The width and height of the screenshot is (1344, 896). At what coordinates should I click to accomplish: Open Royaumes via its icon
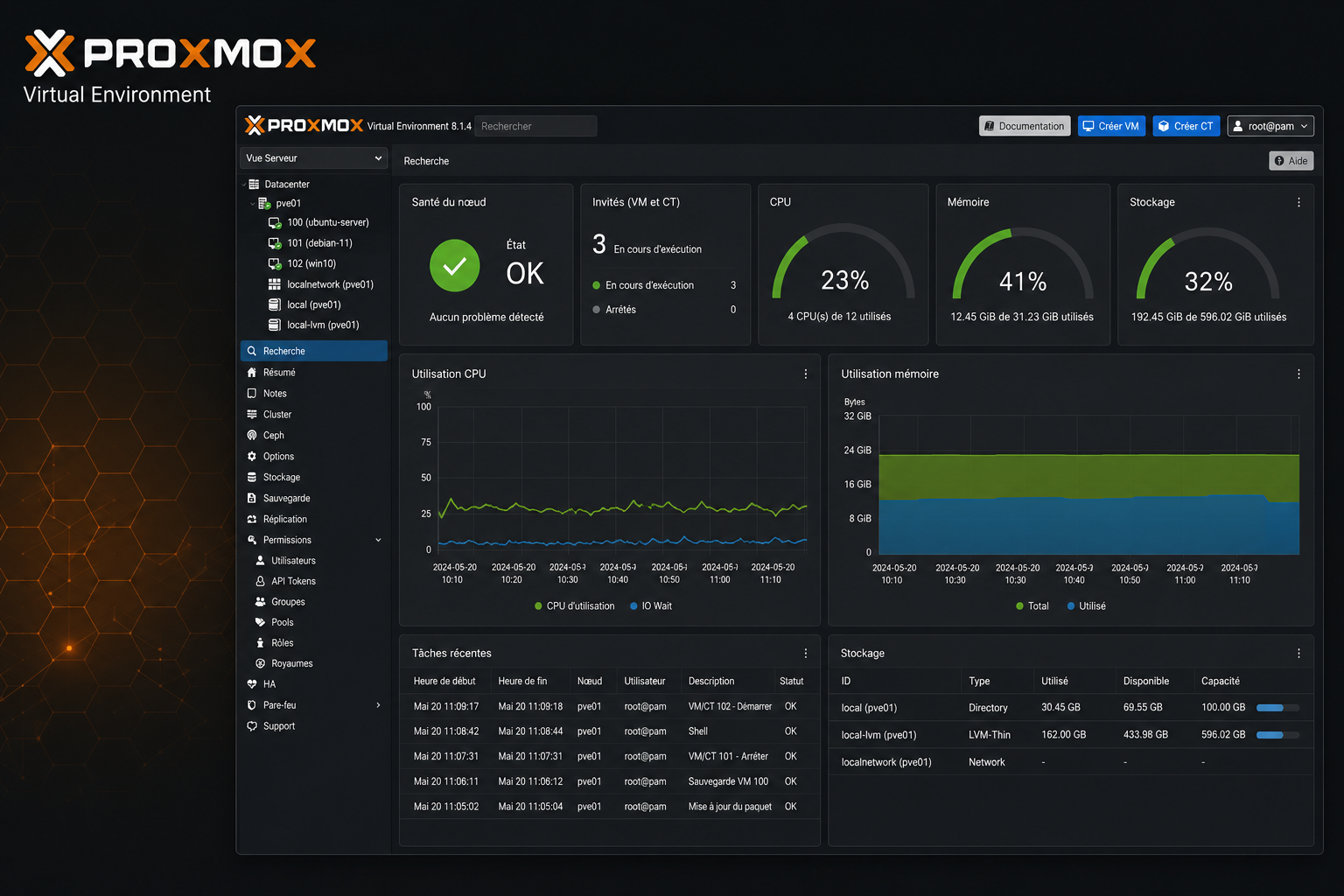click(260, 663)
